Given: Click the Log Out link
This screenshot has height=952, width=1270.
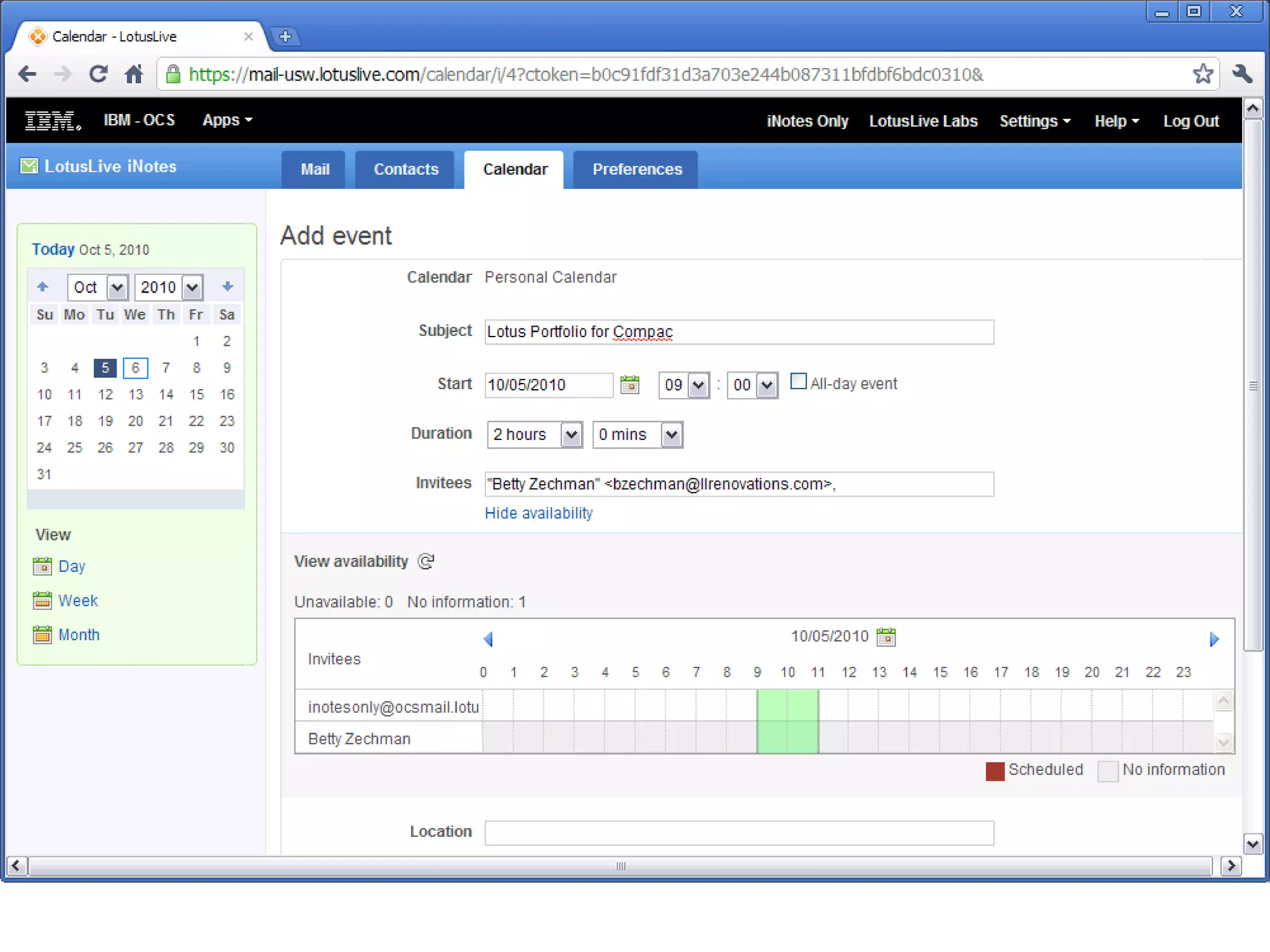Looking at the screenshot, I should click(1190, 121).
